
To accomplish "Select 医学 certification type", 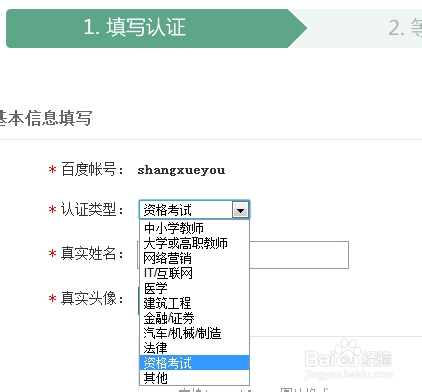I will coord(194,288).
